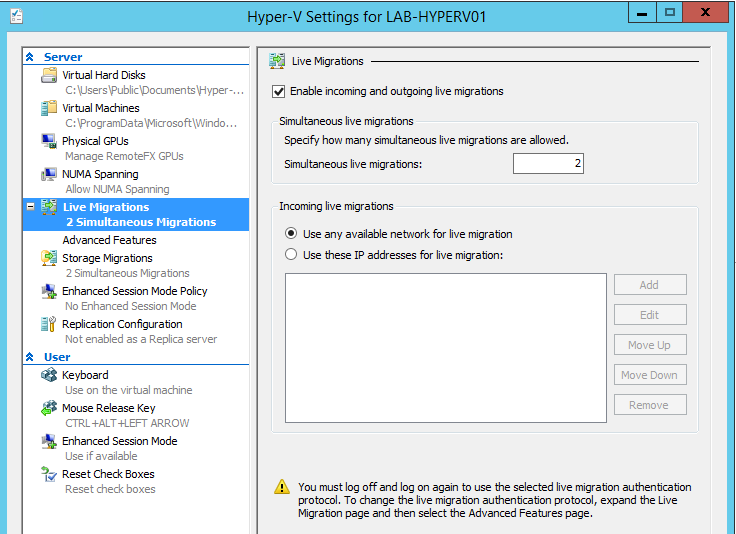Click '2 Simultaneous Migrations' under Storage Migrations

coord(128,273)
